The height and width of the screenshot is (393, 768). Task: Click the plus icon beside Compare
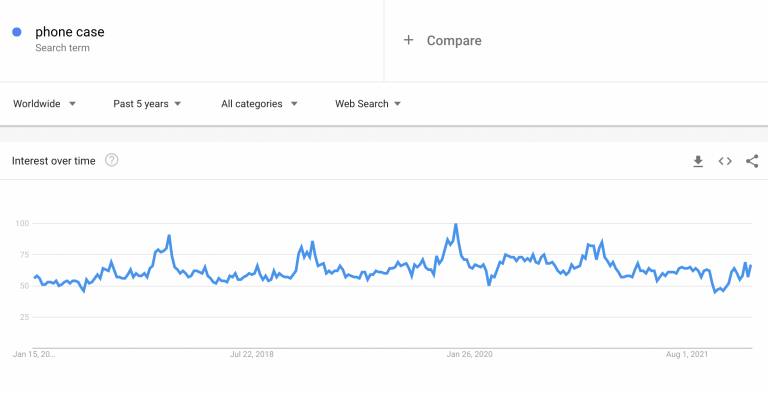point(408,40)
